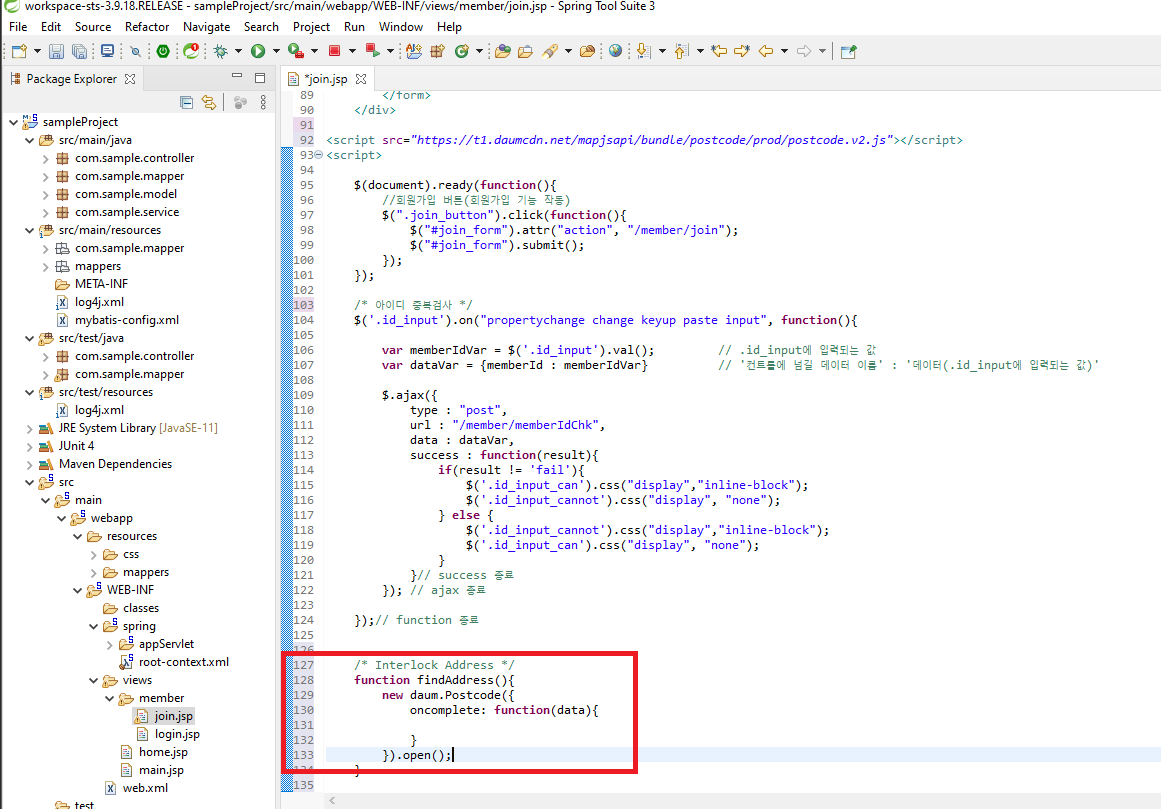Click the green Boot Dashboard power icon
The height and width of the screenshot is (809, 1161).
(163, 51)
